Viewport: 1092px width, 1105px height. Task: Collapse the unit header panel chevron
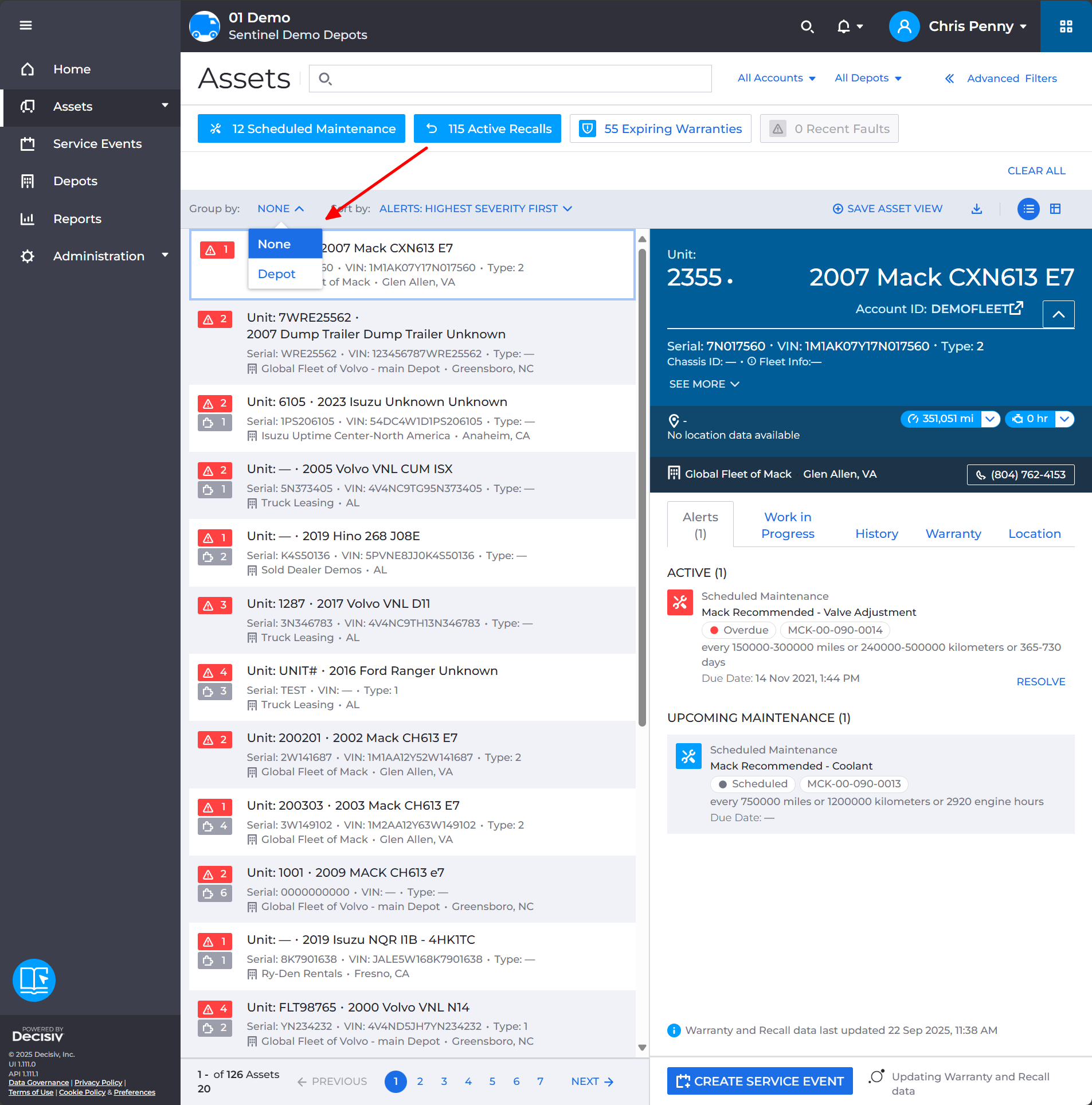[x=1058, y=314]
